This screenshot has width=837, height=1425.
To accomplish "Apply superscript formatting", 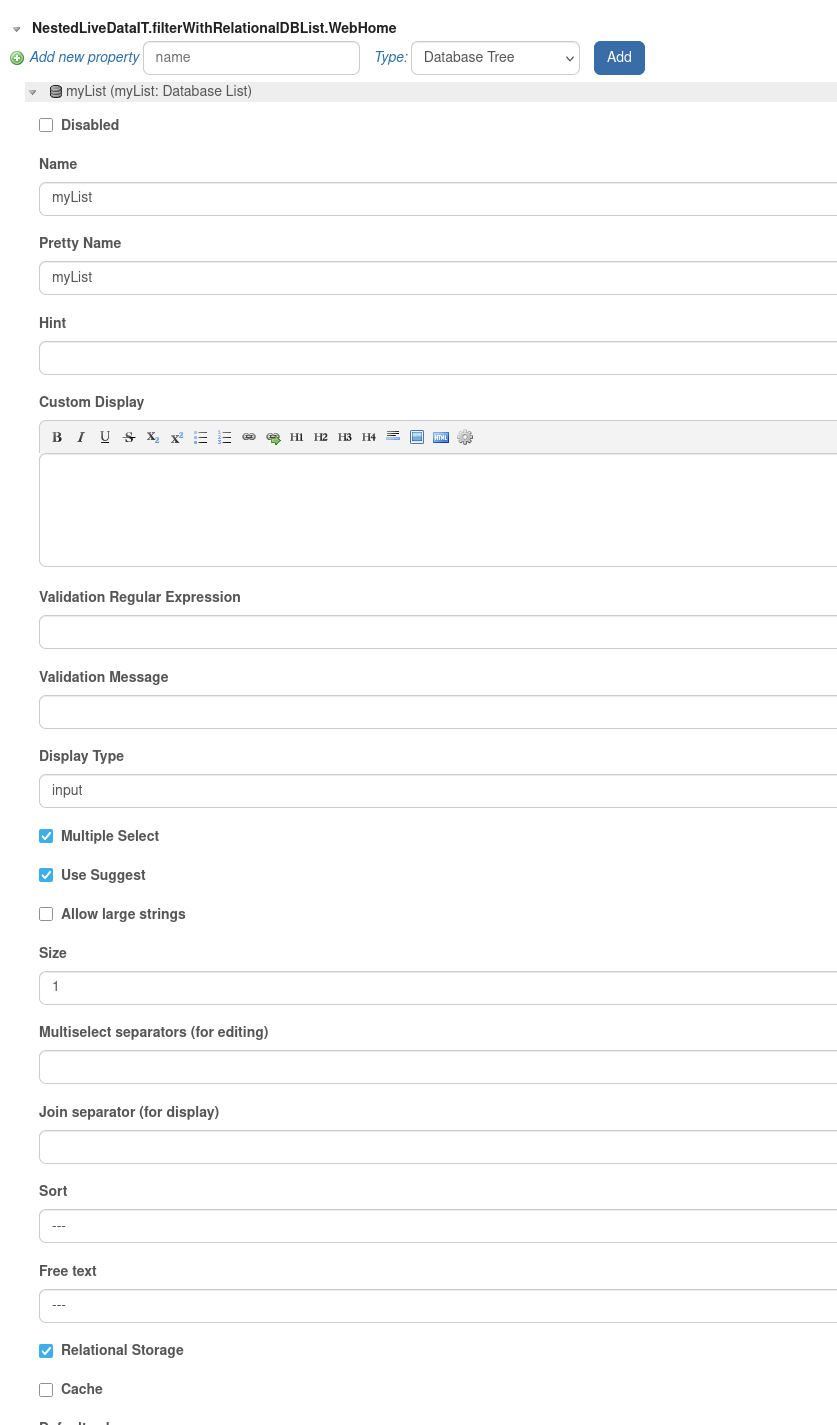I will pos(177,437).
